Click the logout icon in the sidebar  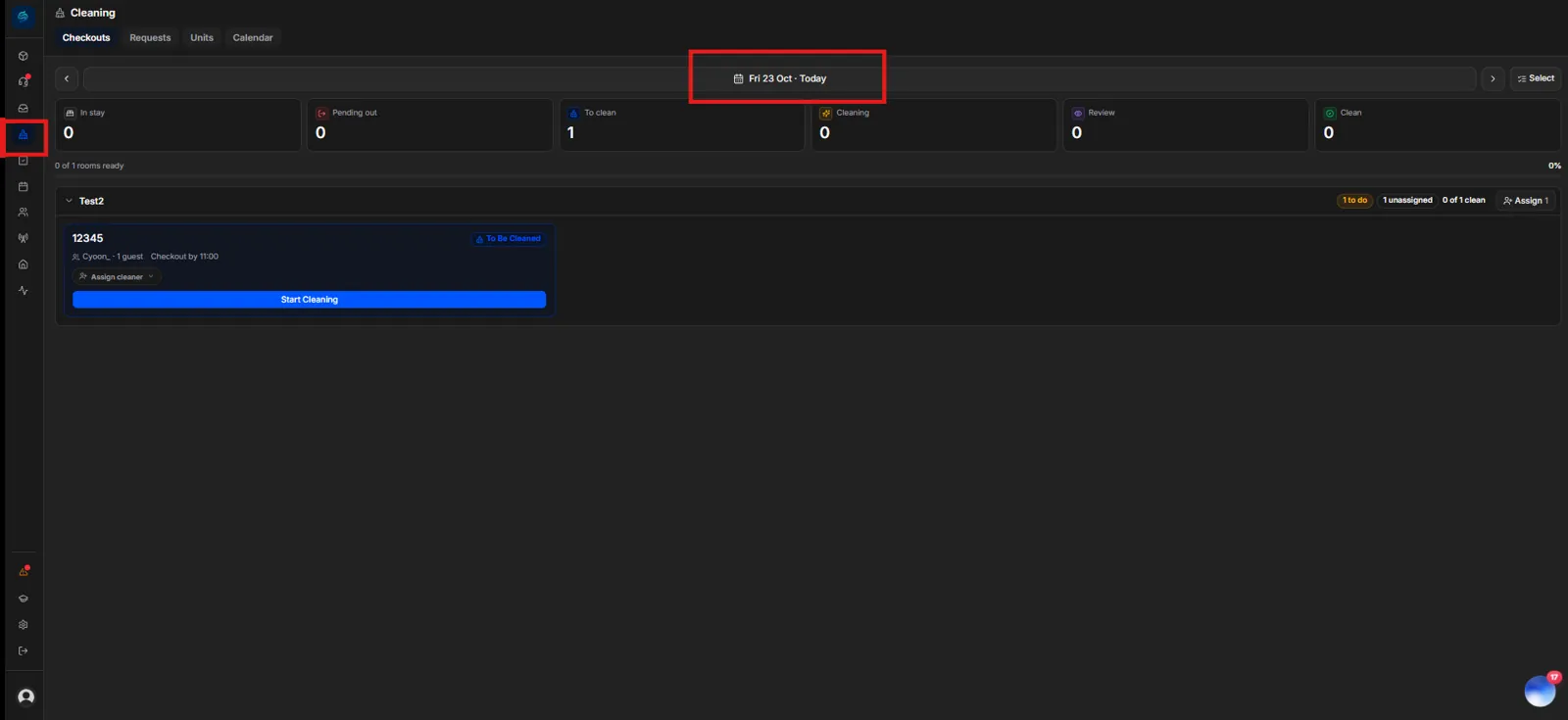pyautogui.click(x=24, y=650)
